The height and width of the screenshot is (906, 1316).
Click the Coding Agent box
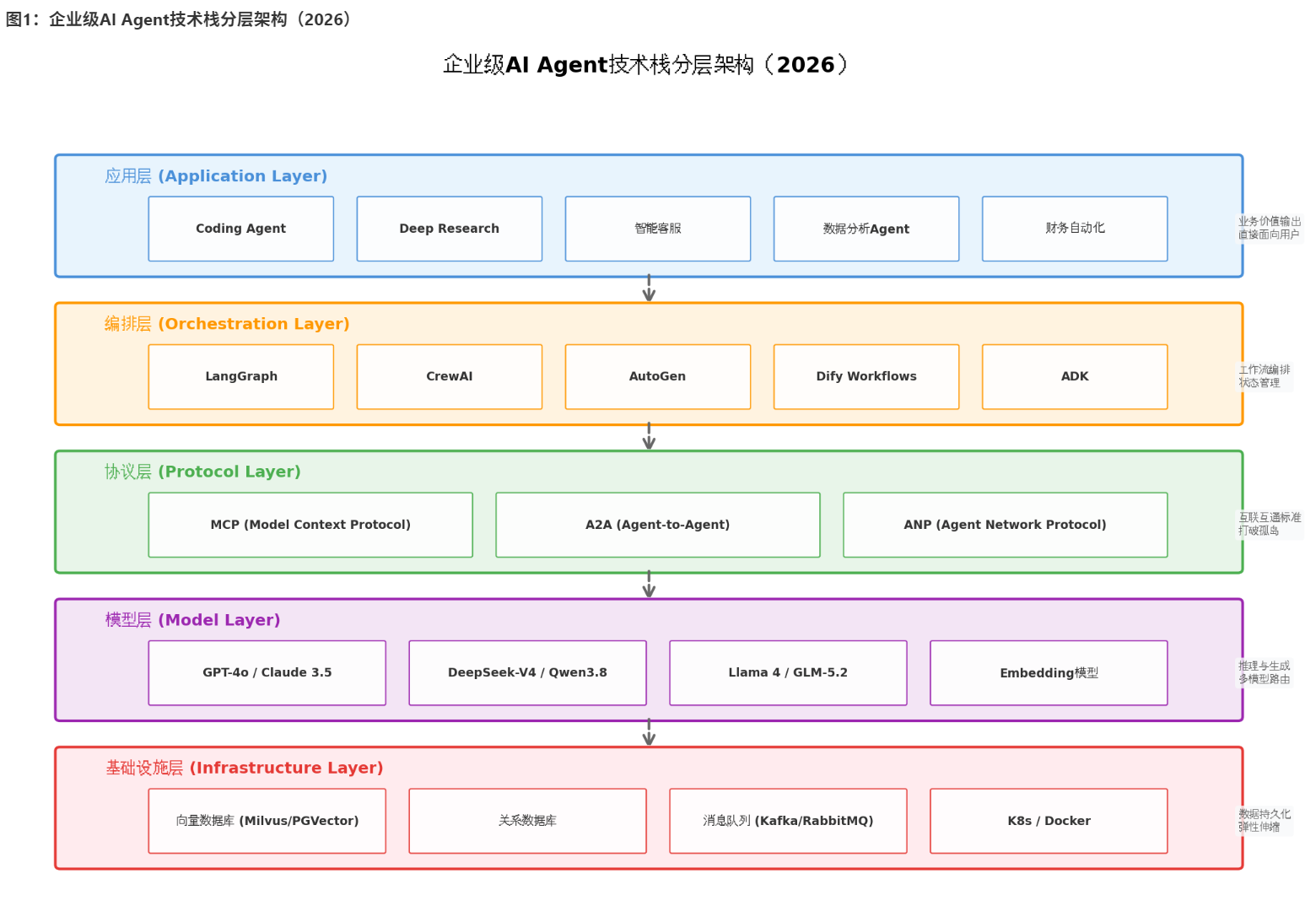click(241, 229)
